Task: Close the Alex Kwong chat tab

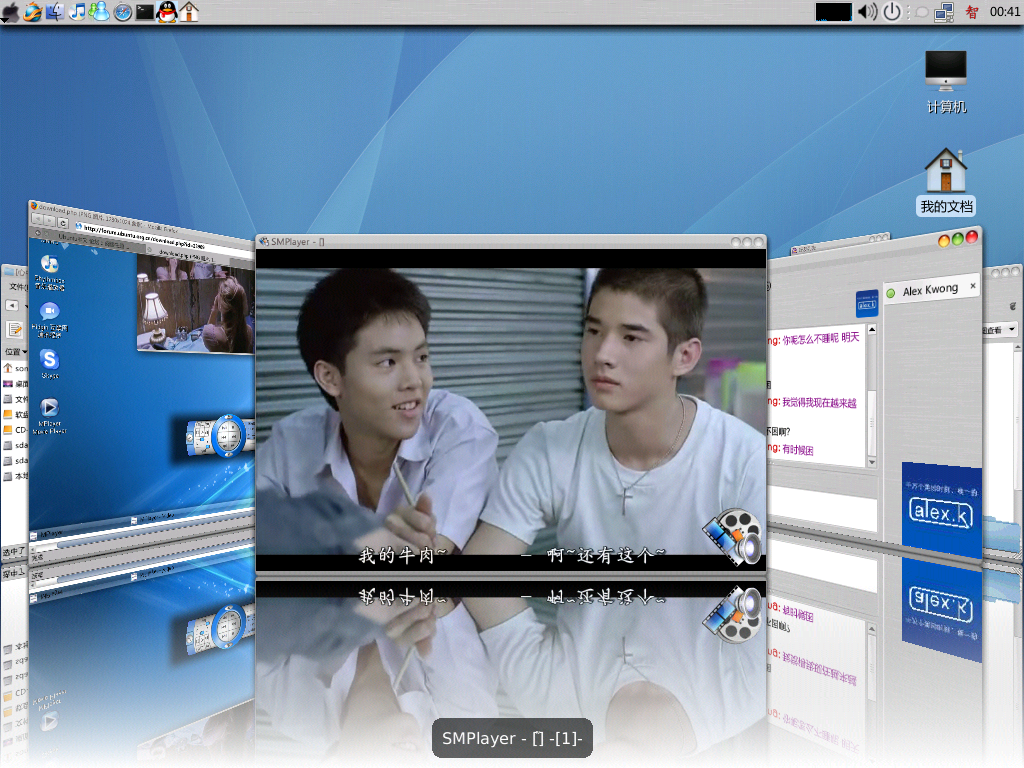Action: click(x=973, y=285)
